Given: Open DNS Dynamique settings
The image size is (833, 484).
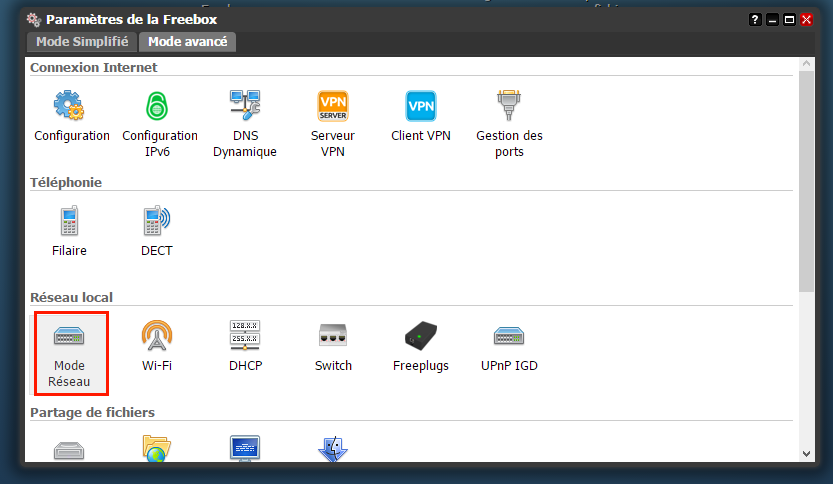Looking at the screenshot, I should pos(245,105).
